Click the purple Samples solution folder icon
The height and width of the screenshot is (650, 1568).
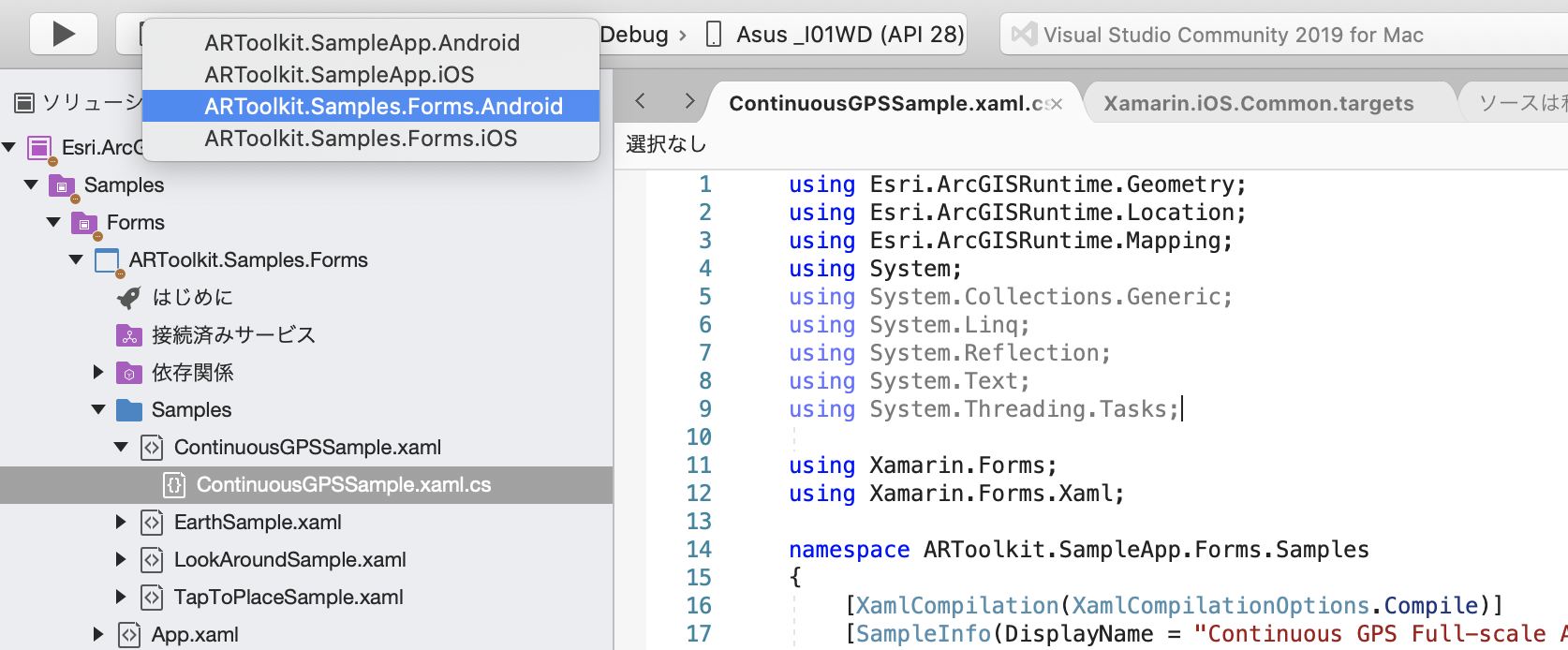[63, 185]
